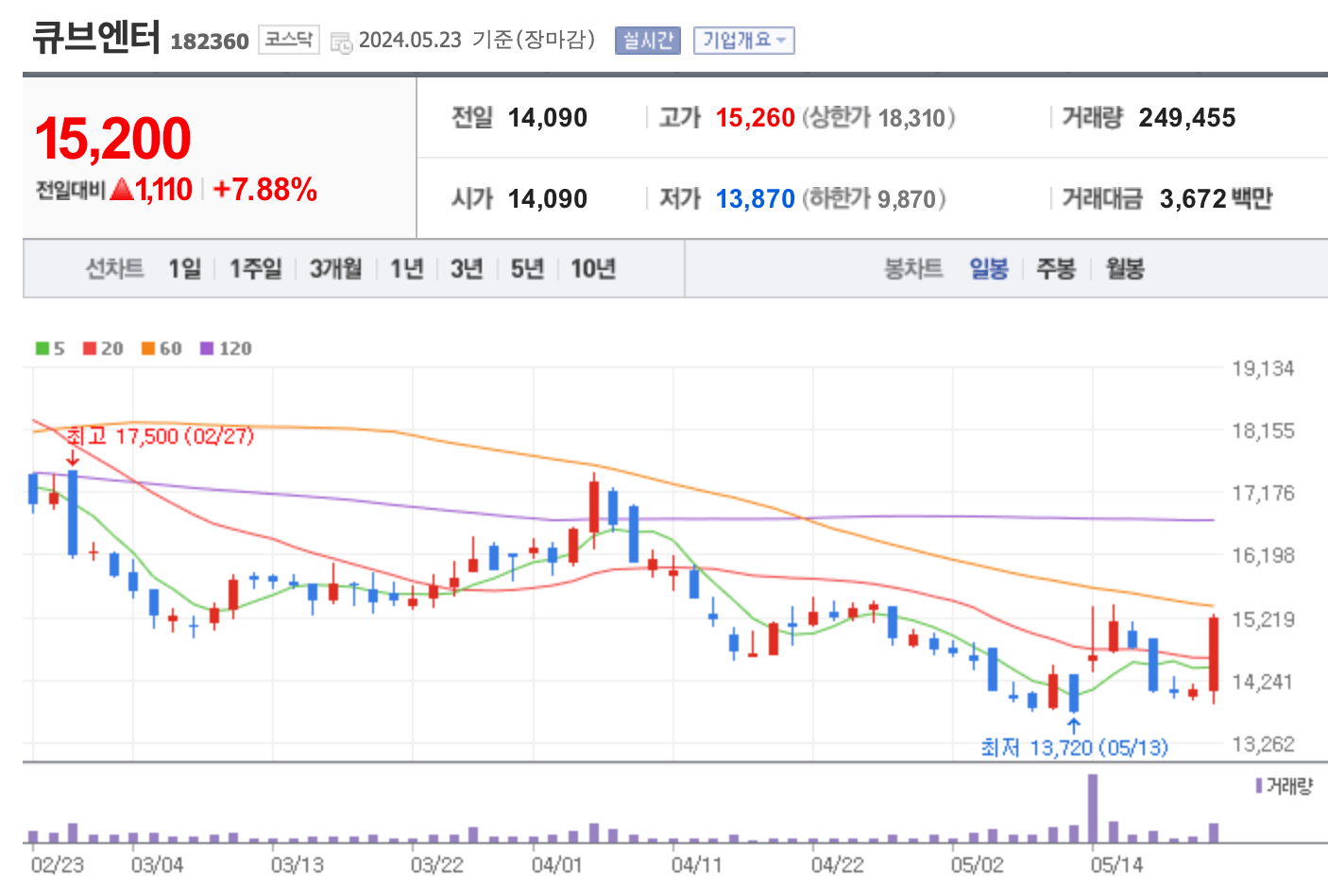Click the calendar icon before the date
Screen dimensions: 1328x896
point(342,42)
